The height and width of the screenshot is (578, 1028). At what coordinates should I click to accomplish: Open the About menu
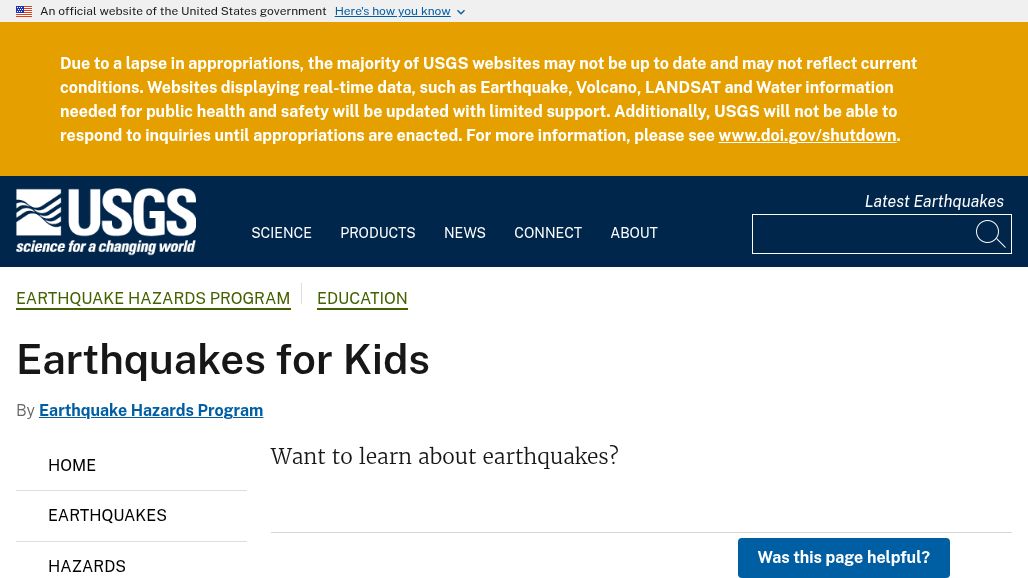[634, 233]
